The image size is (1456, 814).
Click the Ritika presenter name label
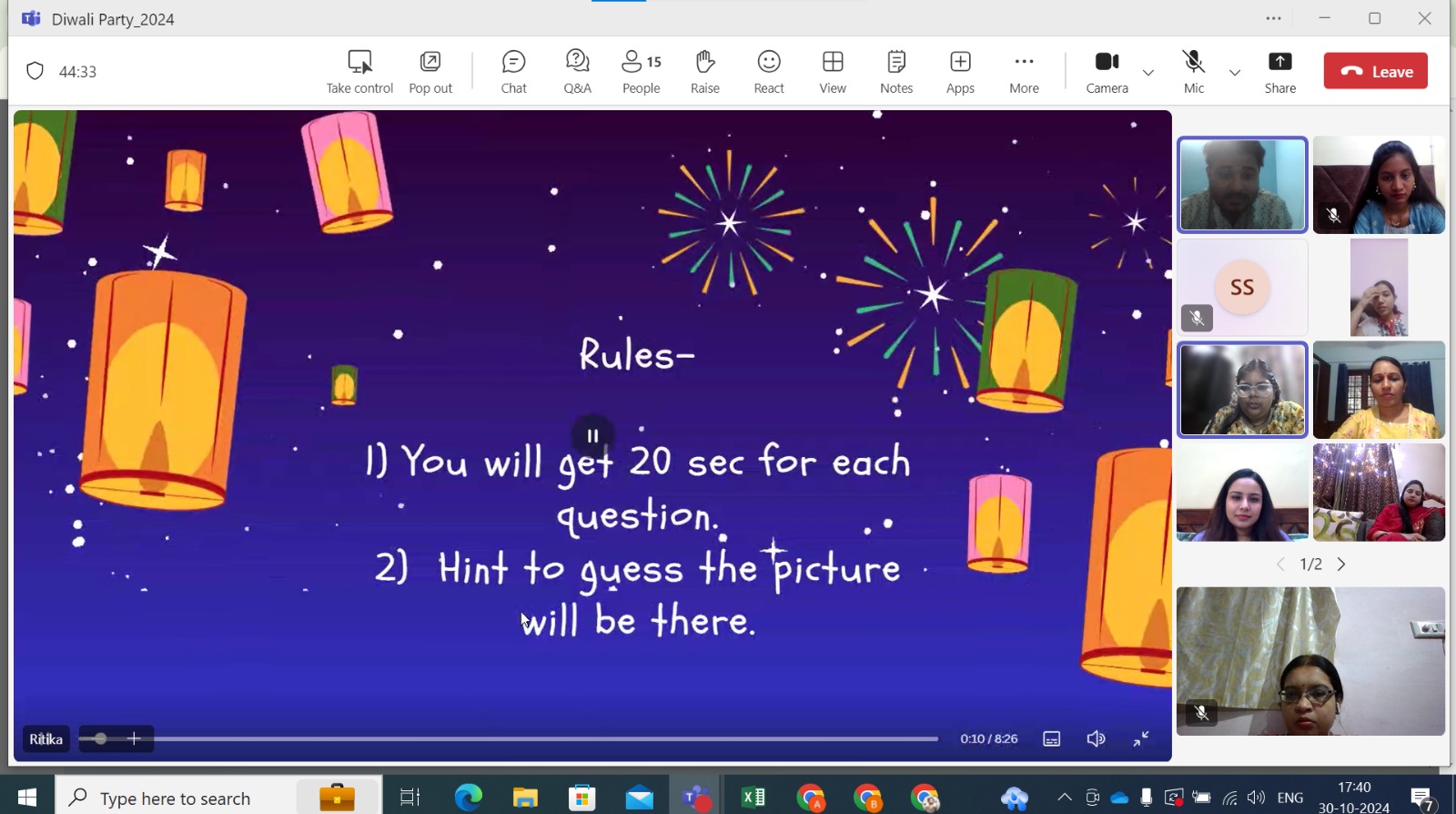pyautogui.click(x=45, y=738)
